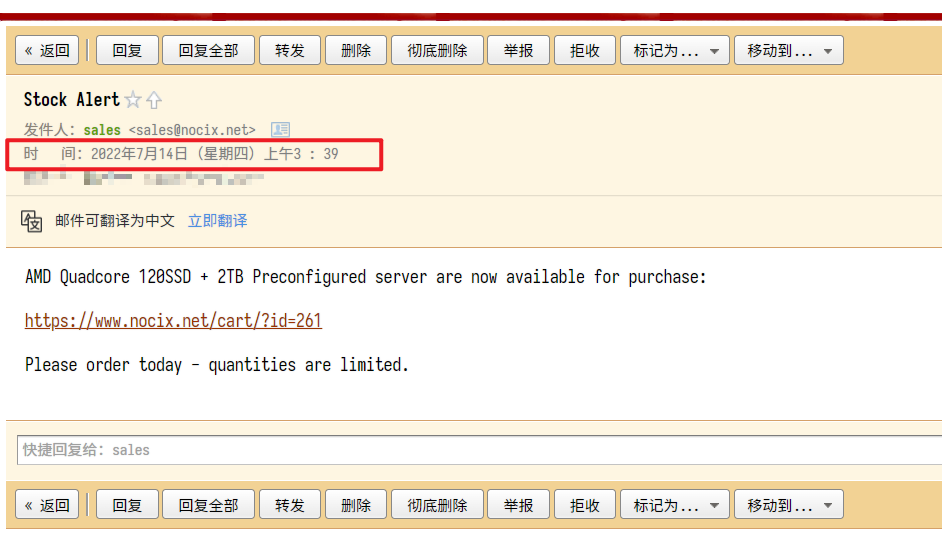Screen dimensions: 942x546
Task: Click the top 拒收 reject button
Action: (585, 50)
